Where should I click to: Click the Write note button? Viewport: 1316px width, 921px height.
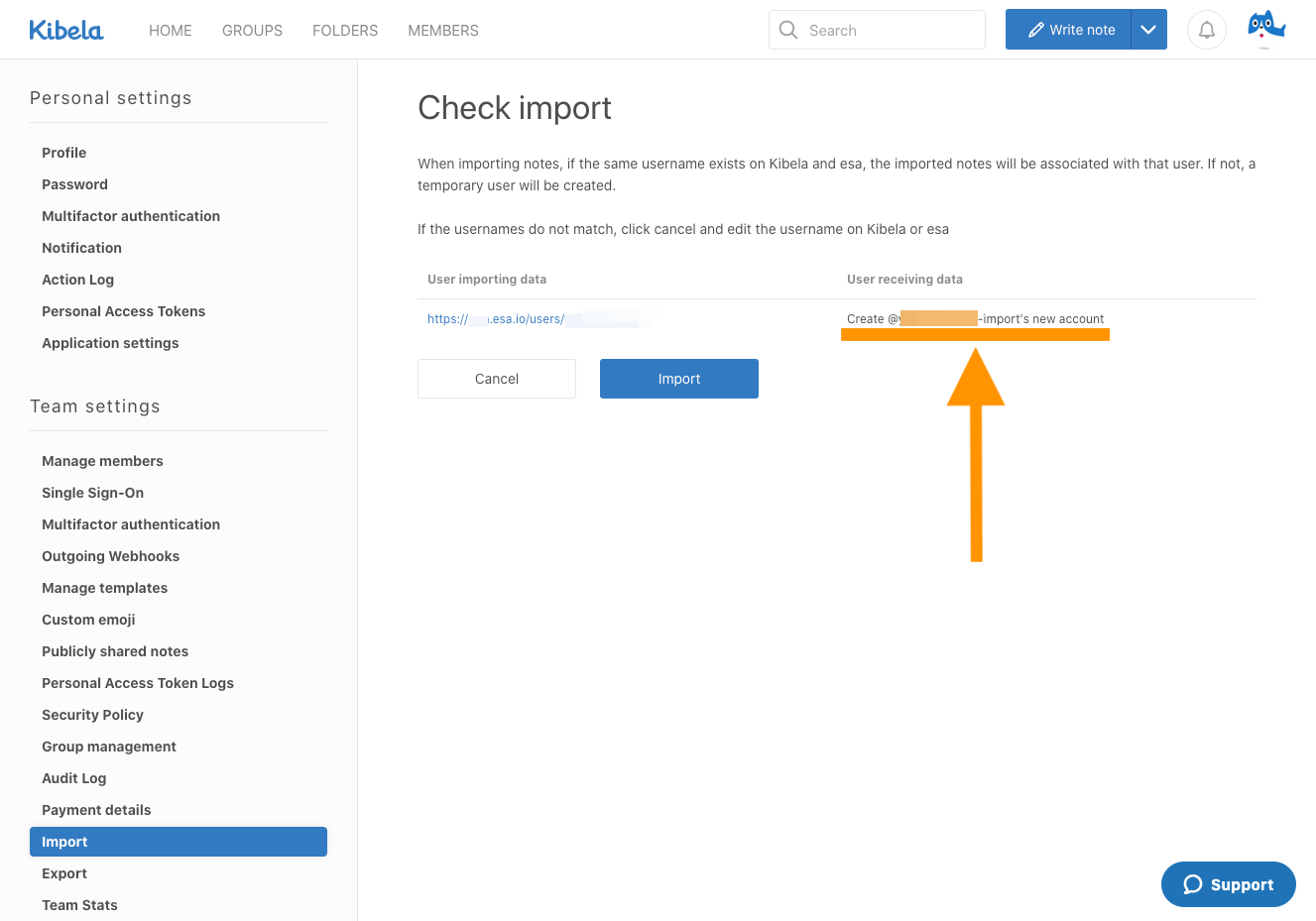[1069, 30]
